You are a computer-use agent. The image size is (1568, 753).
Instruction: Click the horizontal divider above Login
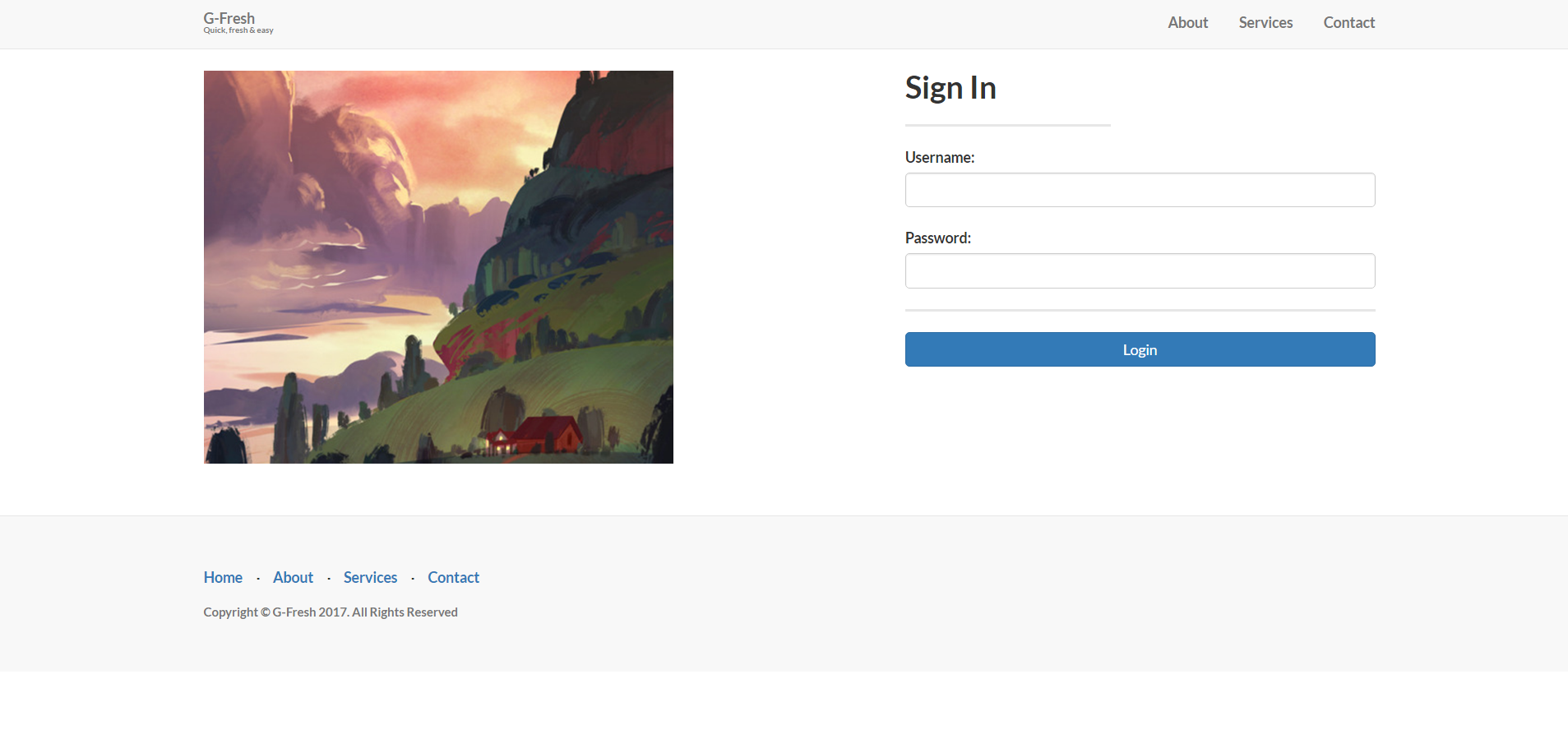click(1140, 310)
